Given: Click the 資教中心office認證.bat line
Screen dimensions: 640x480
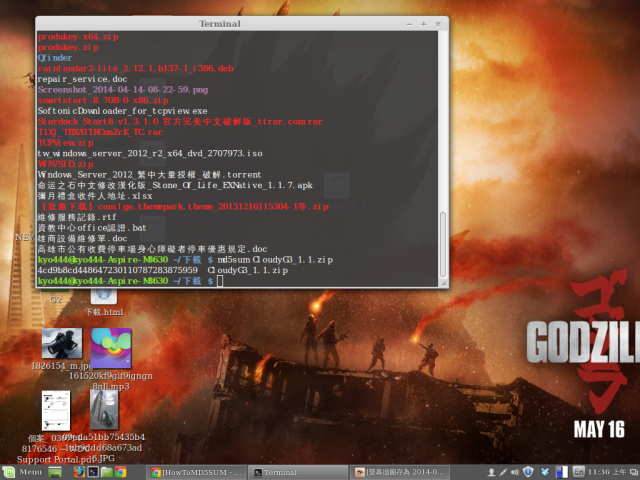Looking at the screenshot, I should tap(92, 228).
